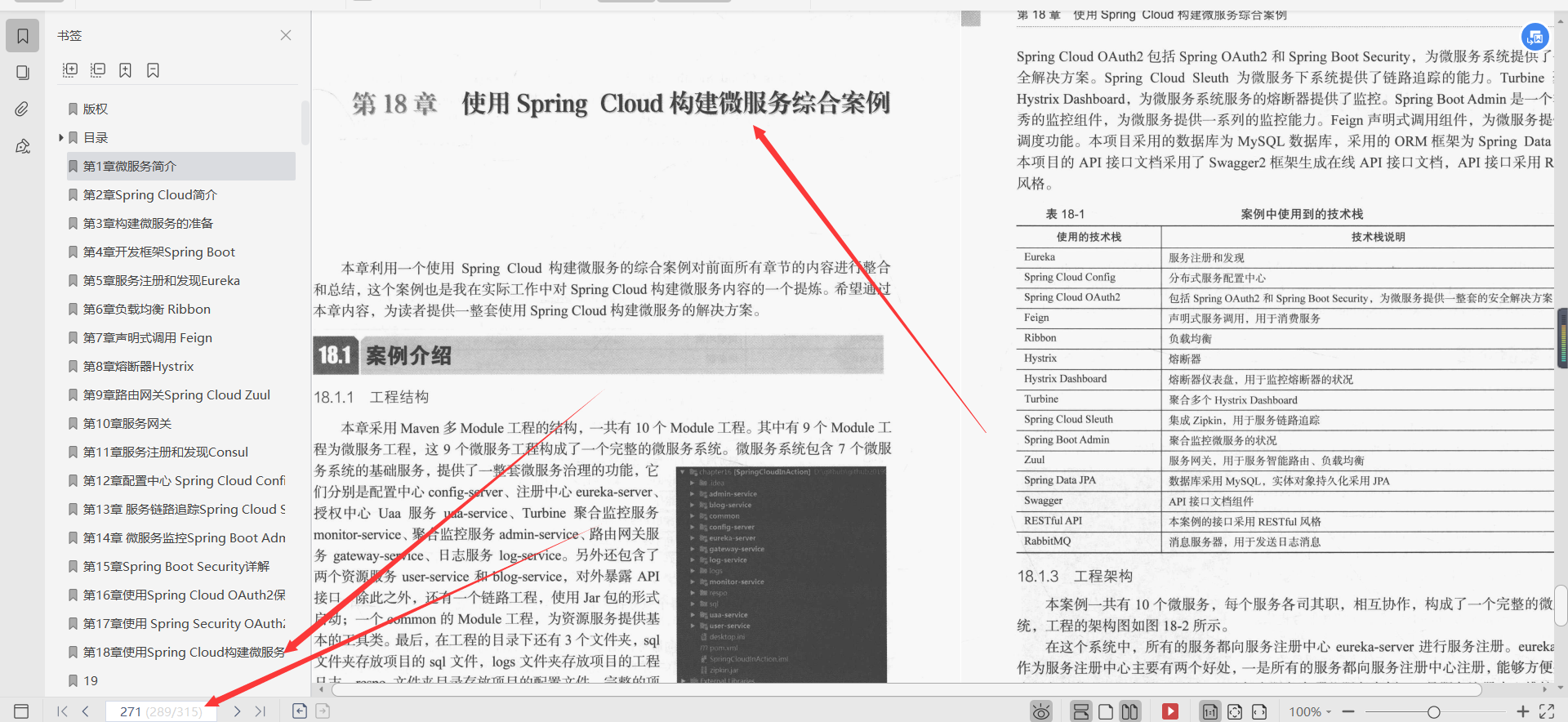Open bookmark 第3章构建微服务的准备
1568x722 pixels.
148,223
